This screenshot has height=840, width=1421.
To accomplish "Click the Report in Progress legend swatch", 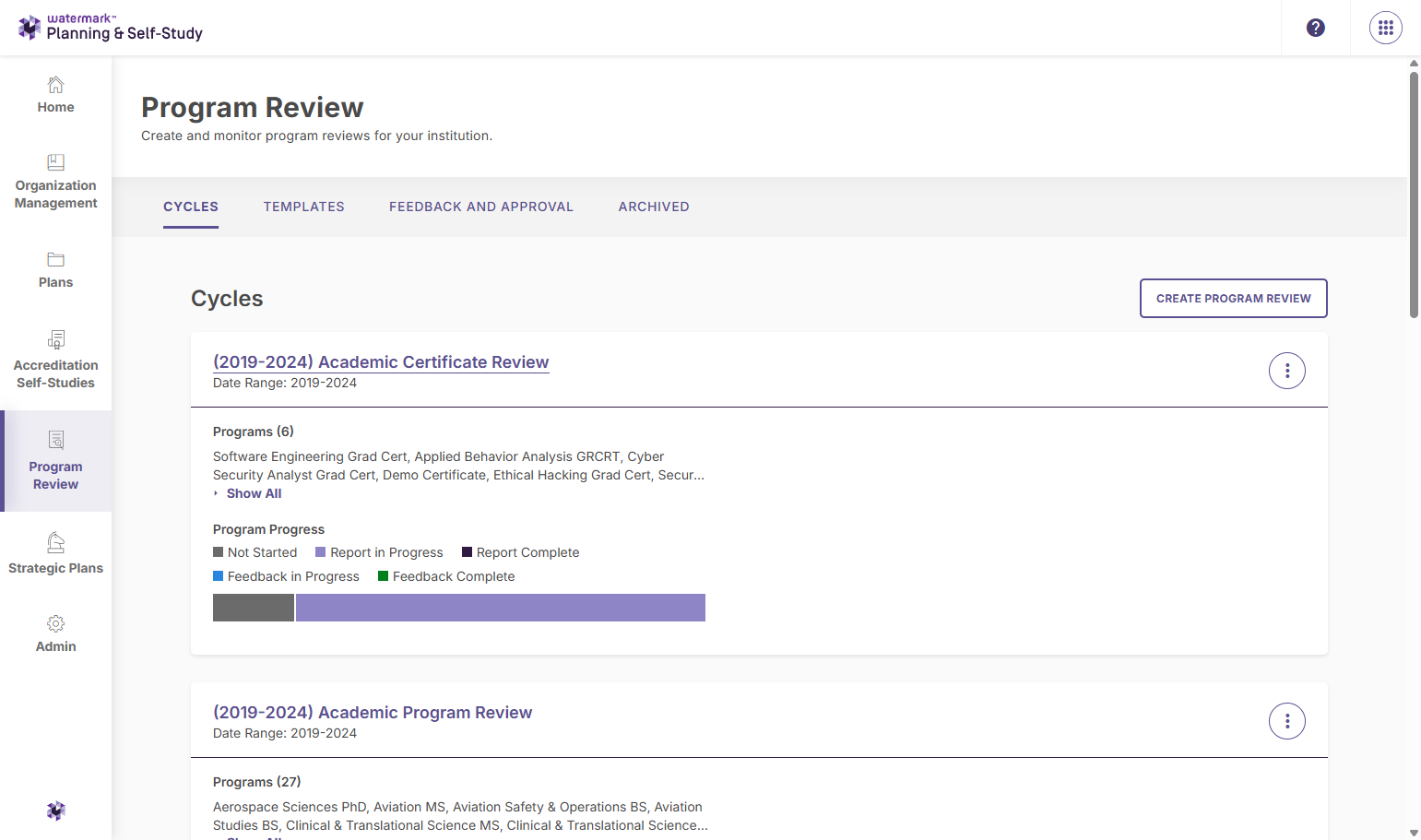I will 321,552.
